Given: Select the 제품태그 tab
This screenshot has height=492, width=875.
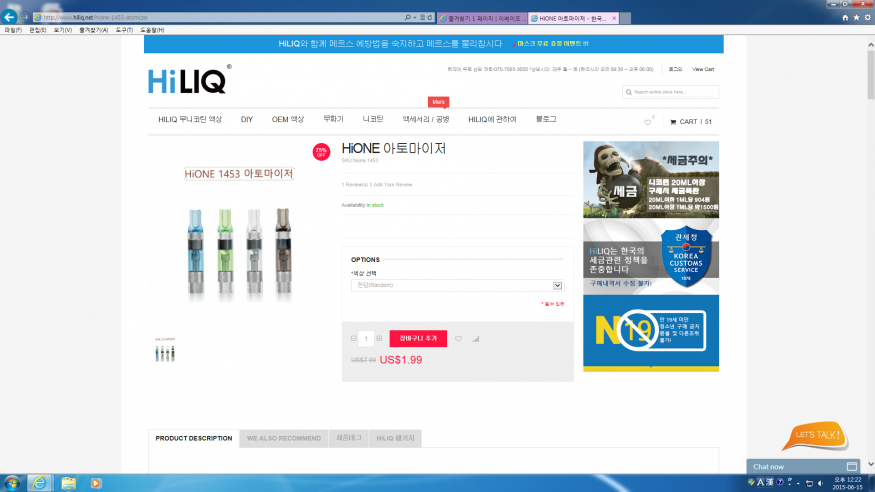Looking at the screenshot, I should (x=348, y=438).
